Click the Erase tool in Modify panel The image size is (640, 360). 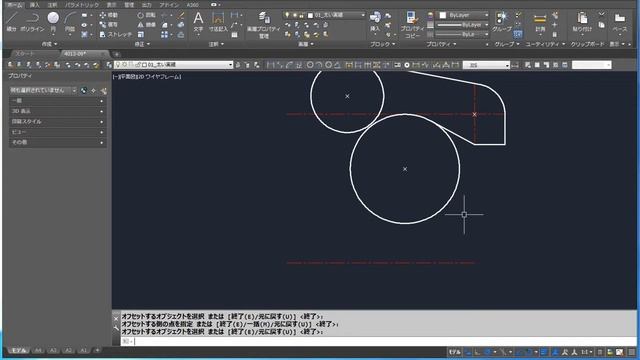(181, 15)
